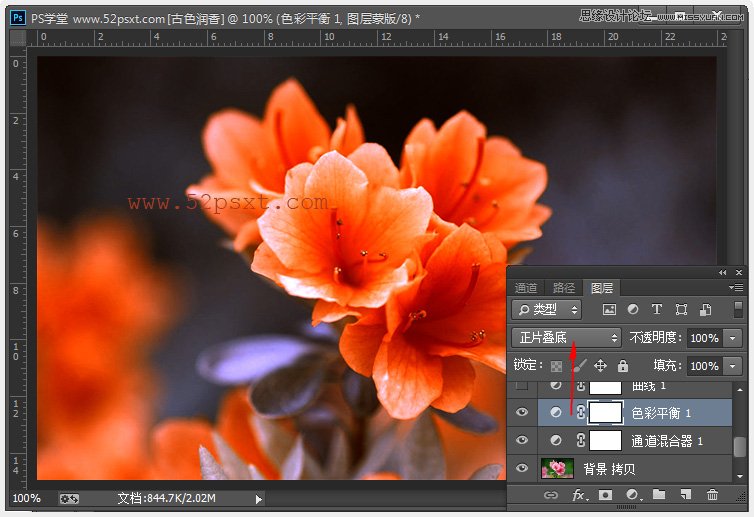Hide the 背景 拷贝 layer
Viewport: 754px width, 517px height.
522,468
